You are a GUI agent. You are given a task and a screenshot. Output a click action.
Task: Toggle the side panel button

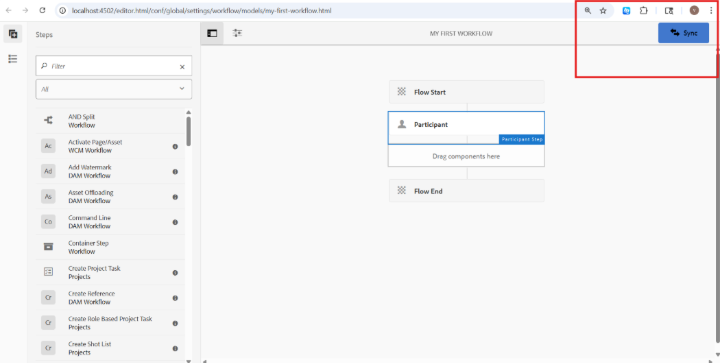coord(212,34)
